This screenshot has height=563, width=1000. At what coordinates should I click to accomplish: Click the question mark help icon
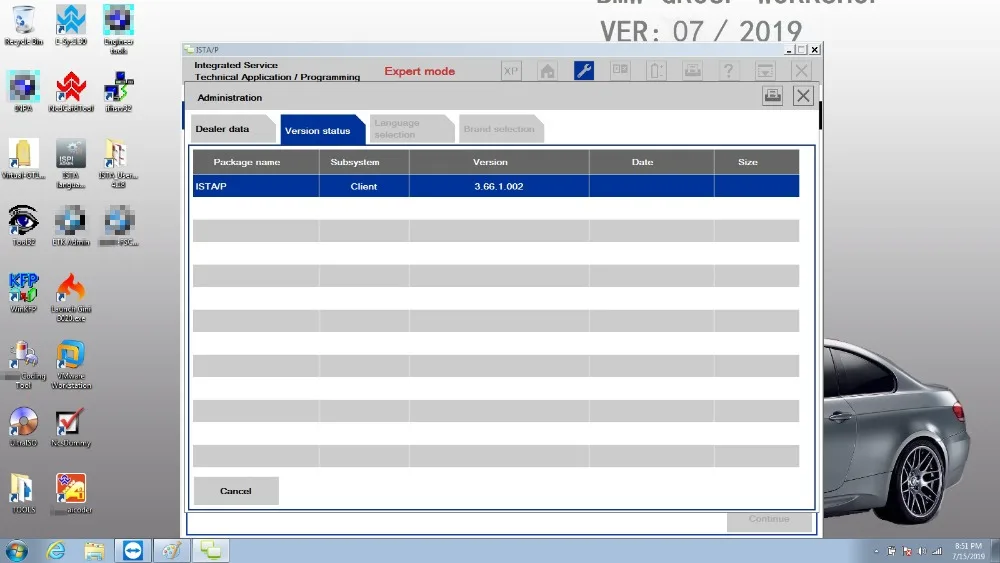click(x=728, y=70)
